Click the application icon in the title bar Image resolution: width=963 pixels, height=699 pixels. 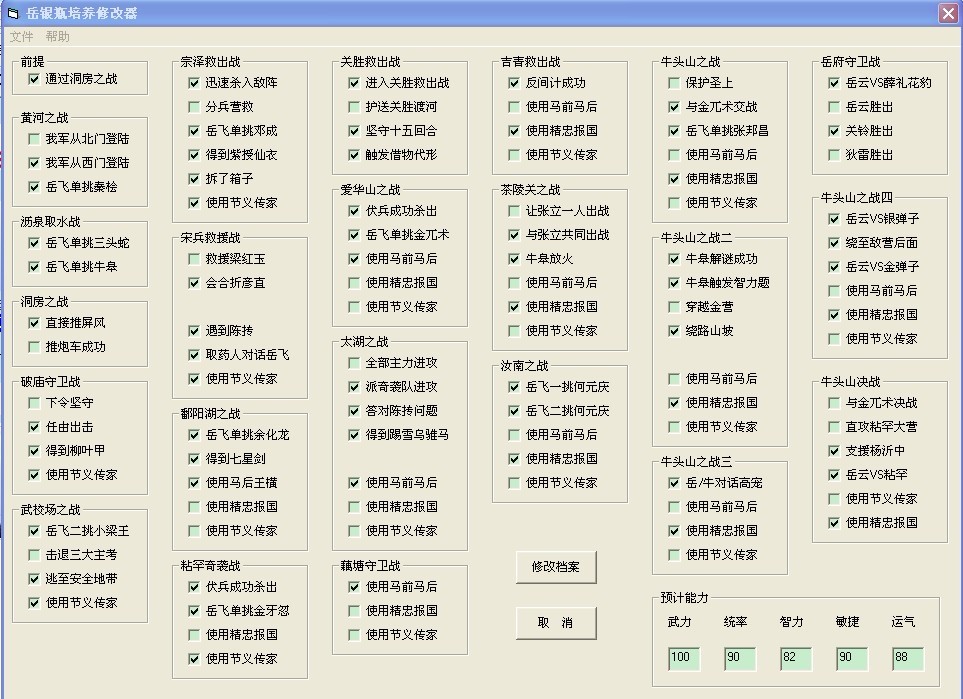pyautogui.click(x=12, y=13)
